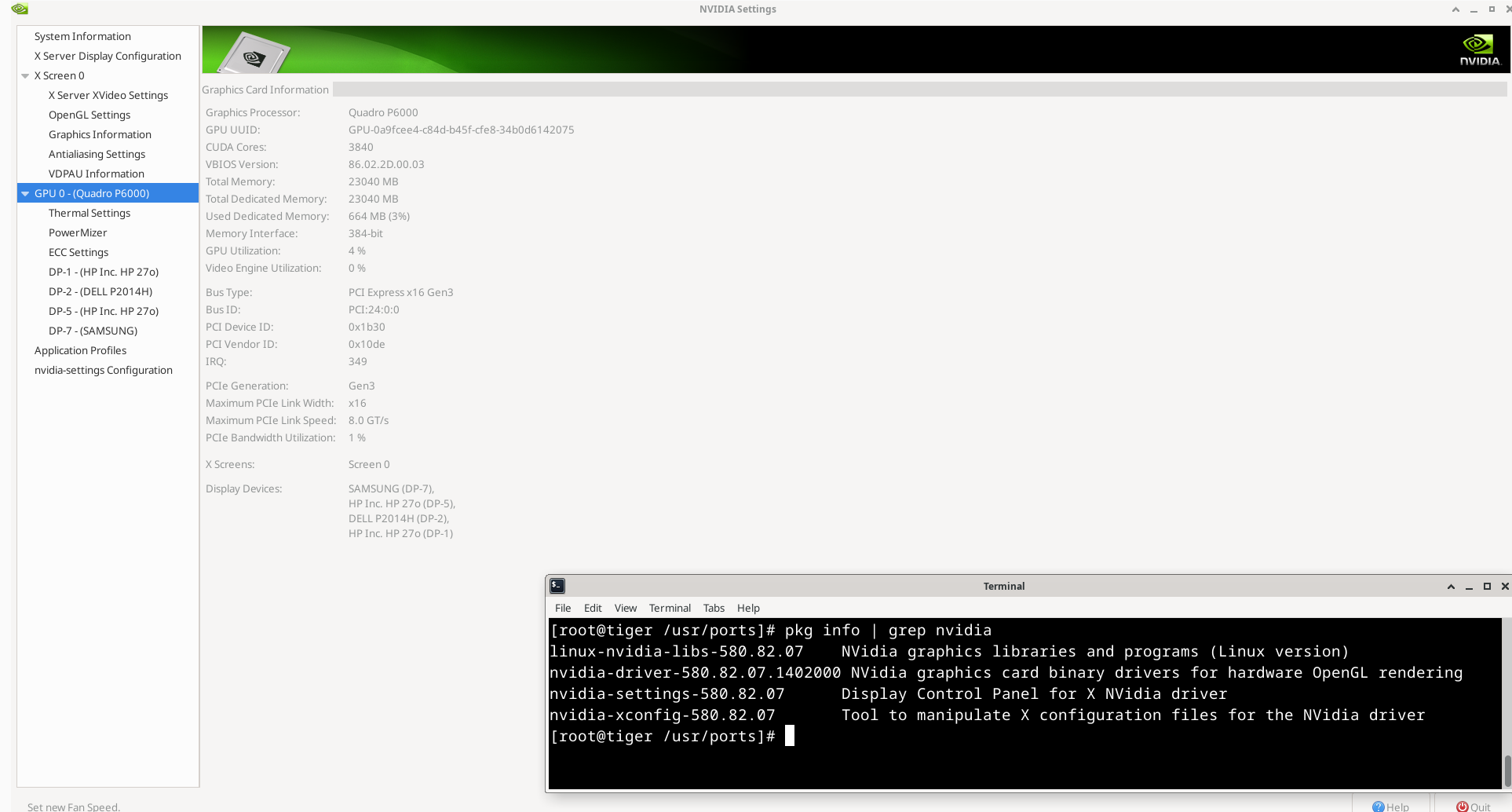Image resolution: width=1512 pixels, height=812 pixels.
Task: Open X Server Display Configuration
Action: (x=108, y=56)
